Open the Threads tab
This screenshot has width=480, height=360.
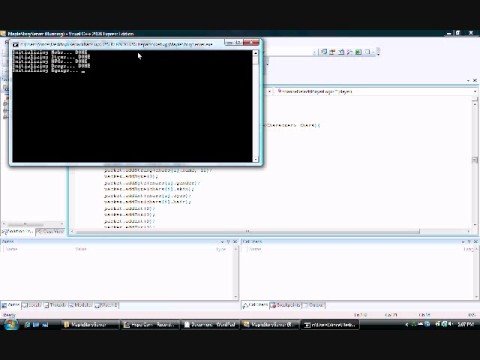[x=55, y=305]
